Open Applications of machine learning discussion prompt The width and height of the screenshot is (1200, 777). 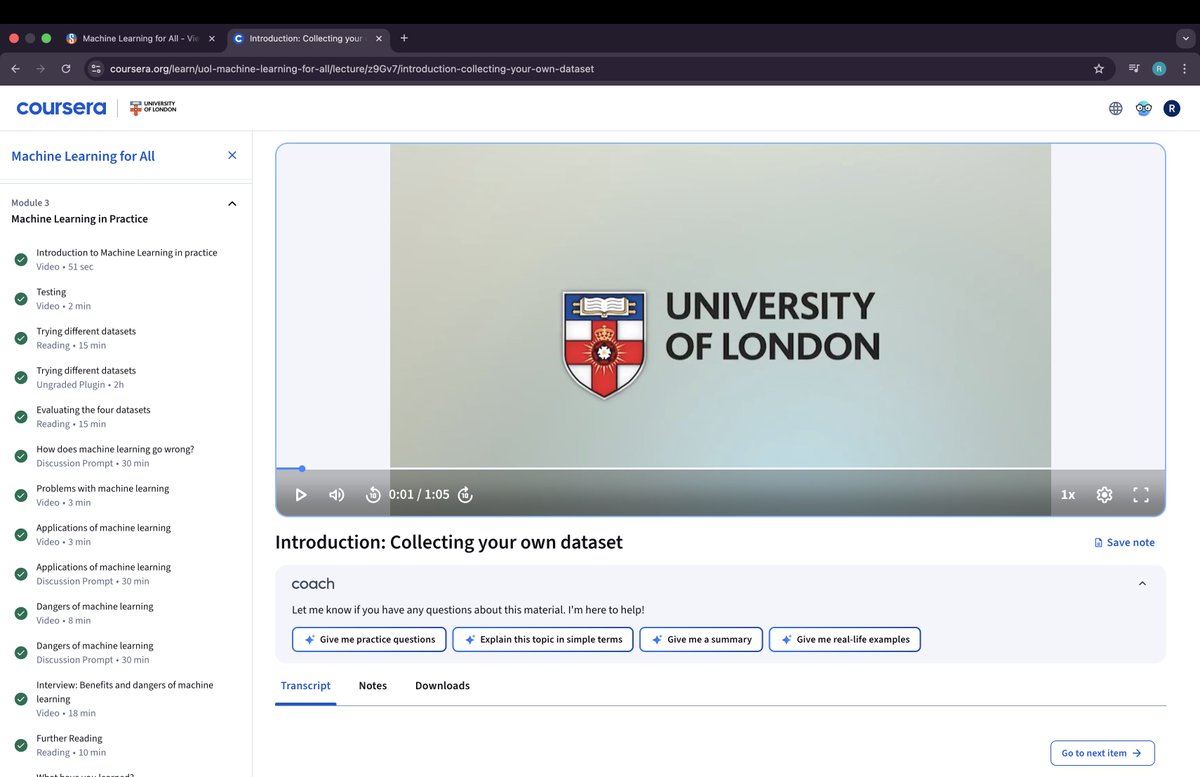point(126,574)
